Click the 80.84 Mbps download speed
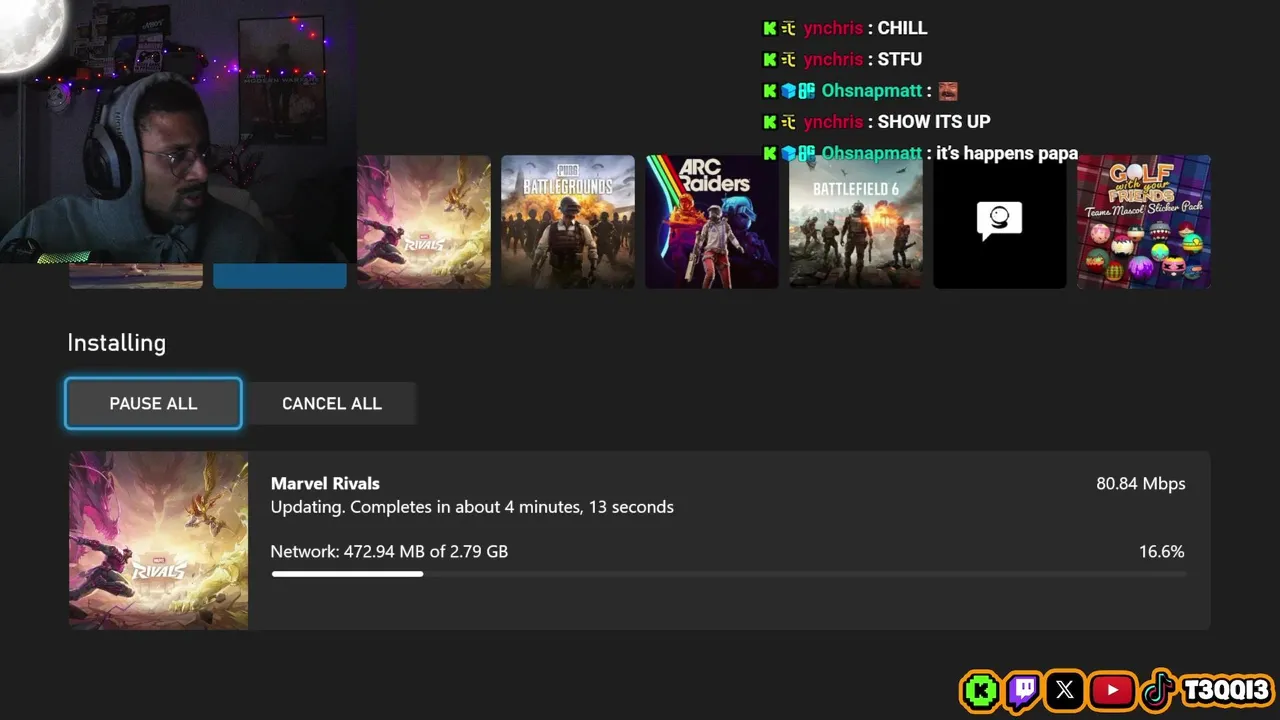The width and height of the screenshot is (1280, 720). click(x=1141, y=483)
